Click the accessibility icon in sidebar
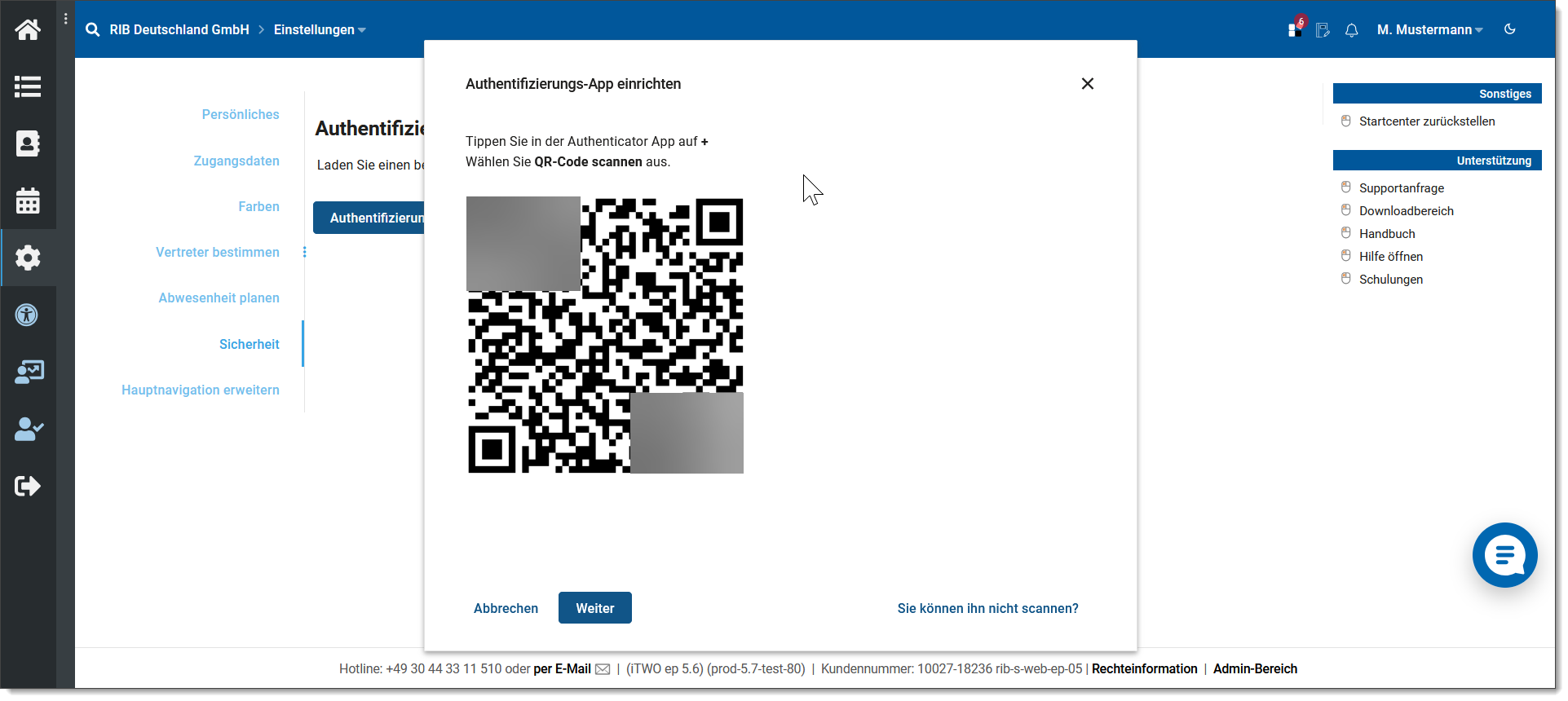The height and width of the screenshot is (701, 1568). coord(28,315)
